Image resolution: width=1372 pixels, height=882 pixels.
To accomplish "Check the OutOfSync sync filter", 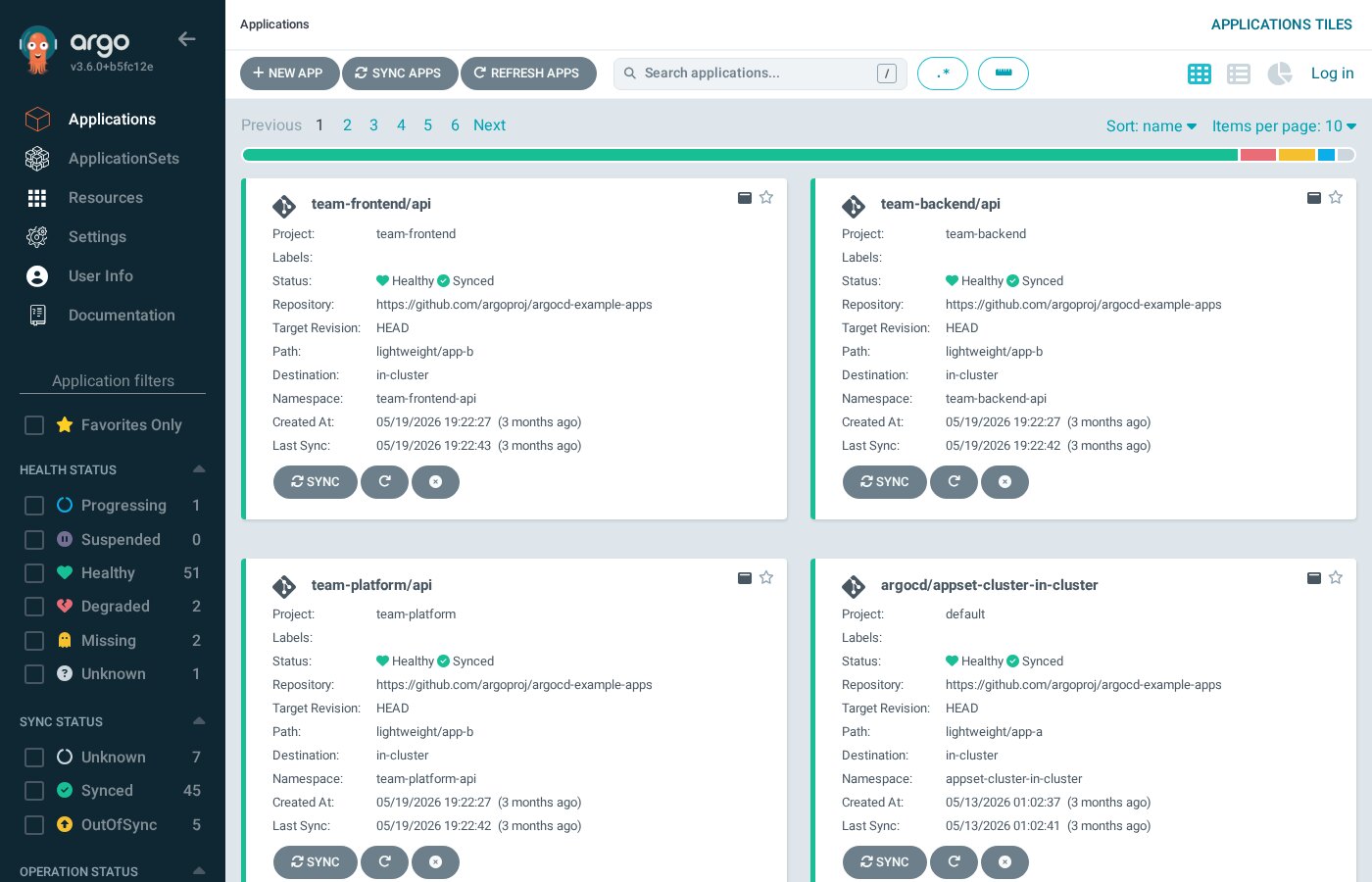I will pyautogui.click(x=34, y=825).
